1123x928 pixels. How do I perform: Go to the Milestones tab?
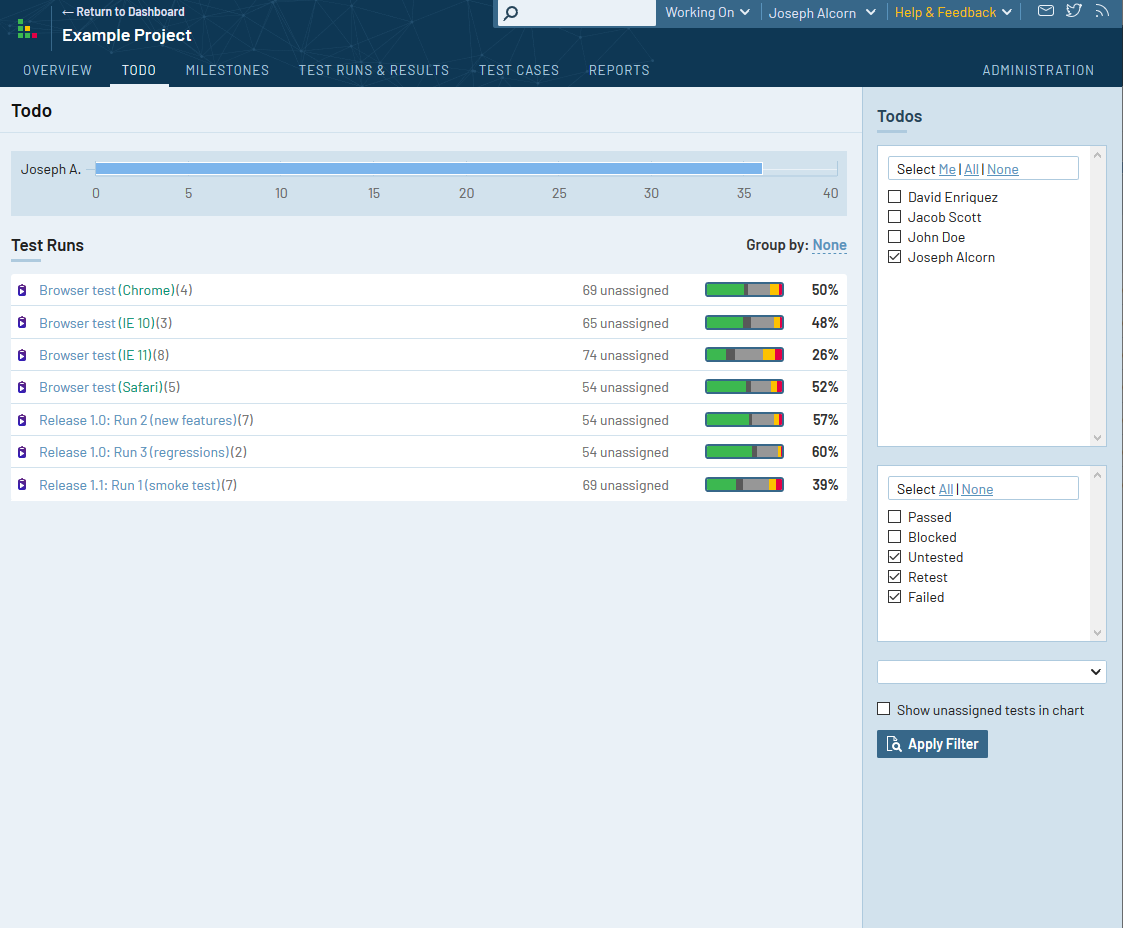point(228,70)
